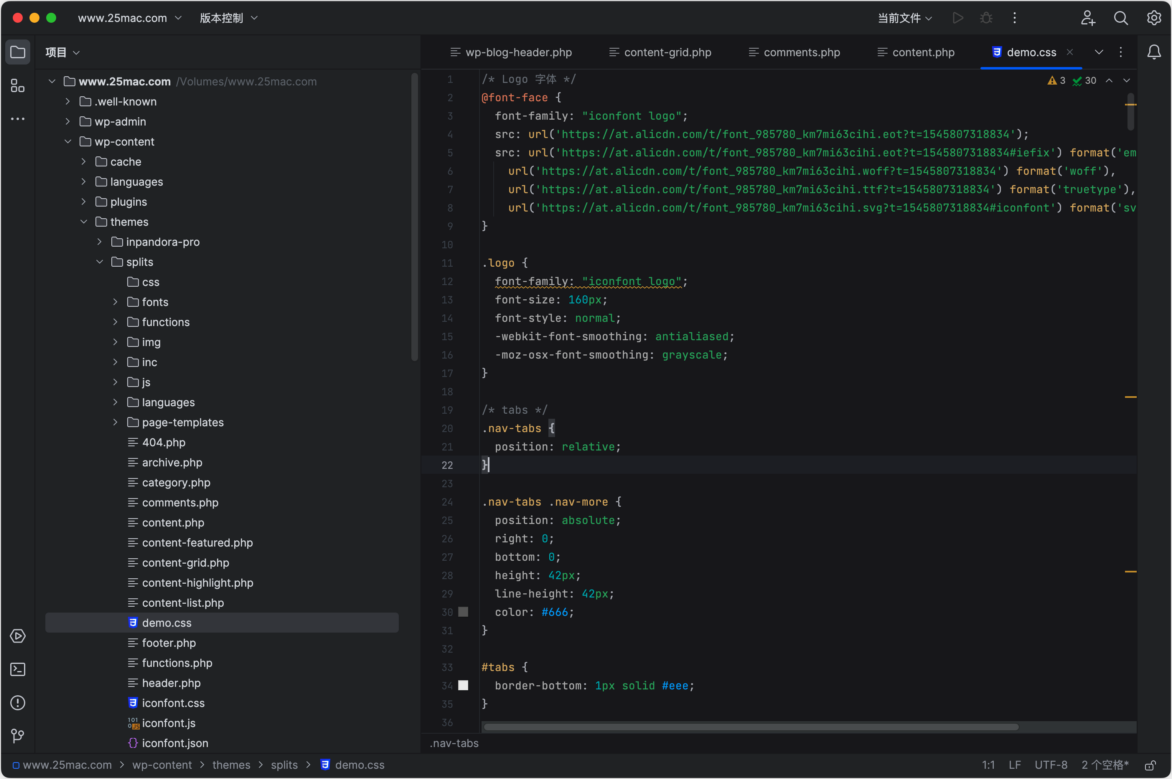Click the splits breadcrumb in status bar
This screenshot has height=779, width=1172.
tap(284, 766)
